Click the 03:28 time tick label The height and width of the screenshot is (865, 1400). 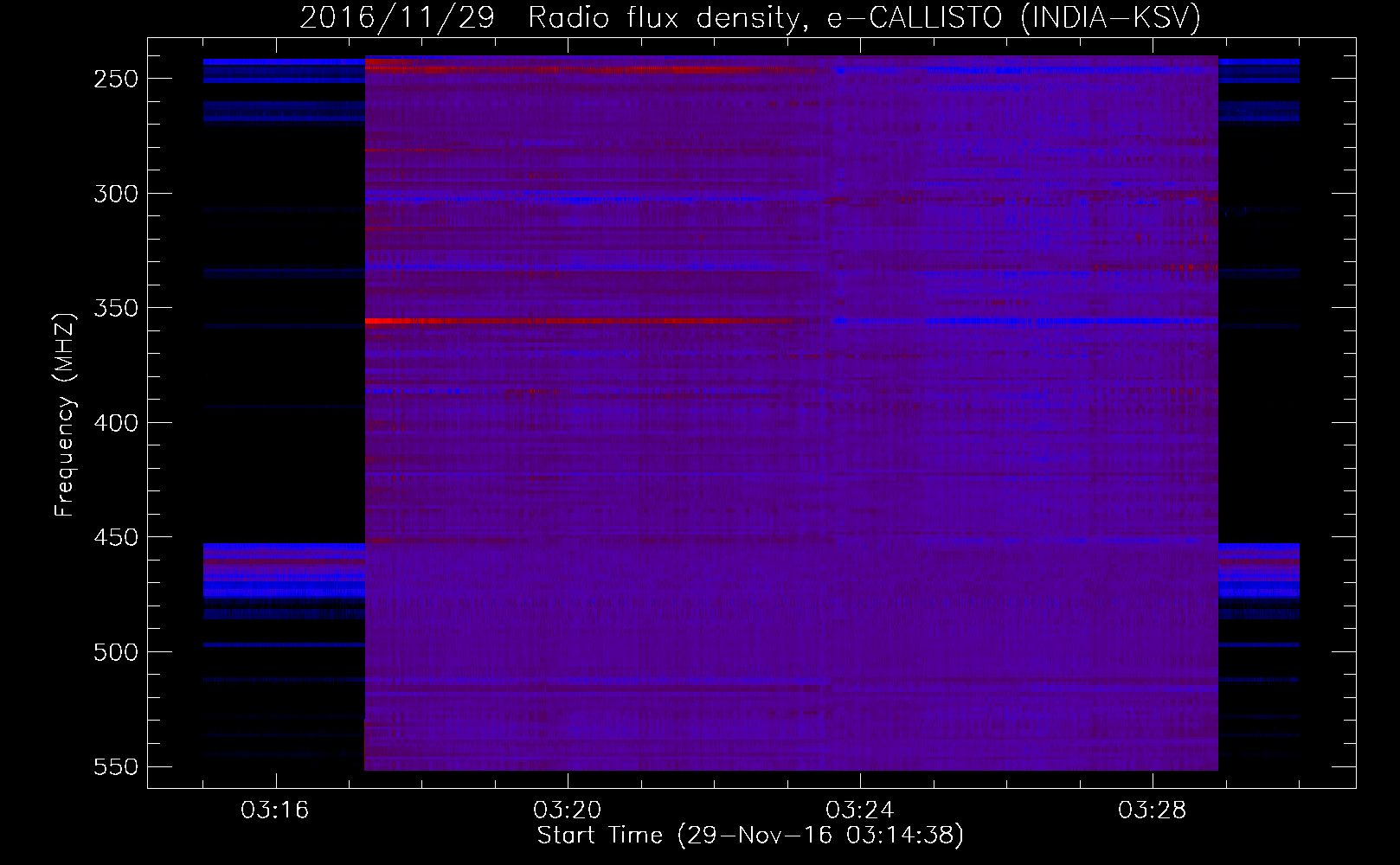[1153, 811]
